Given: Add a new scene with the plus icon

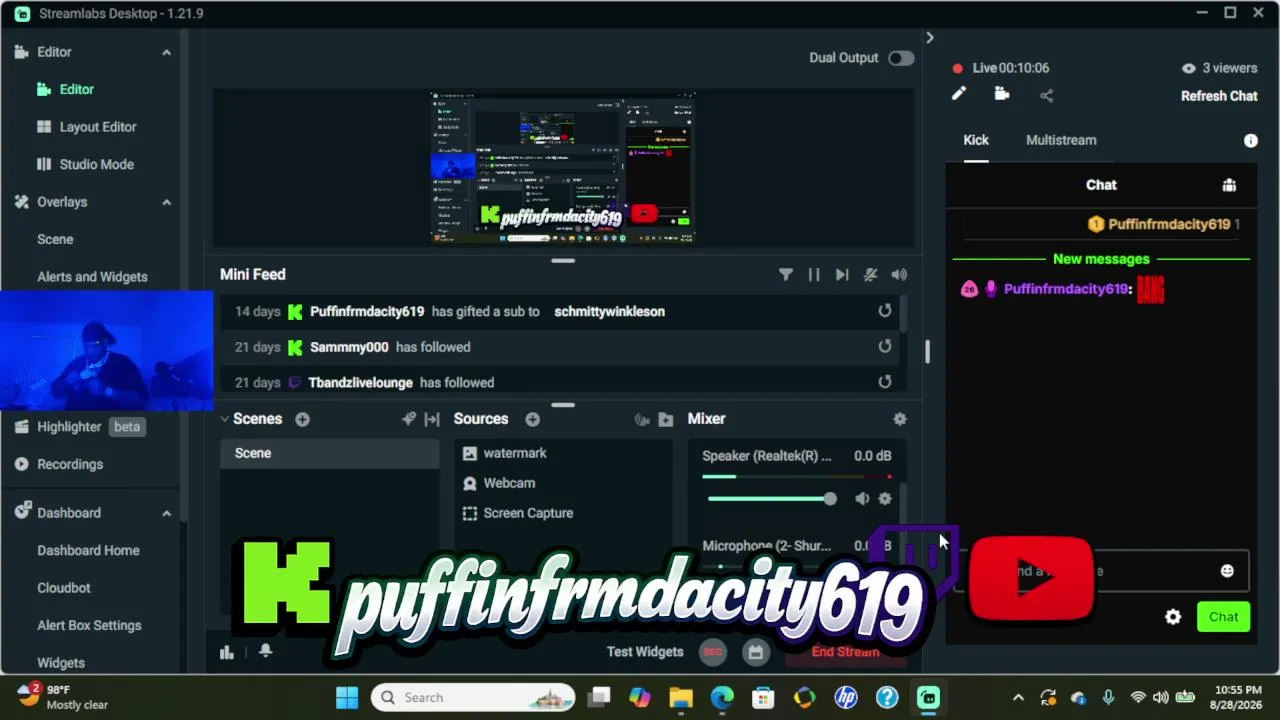Looking at the screenshot, I should pyautogui.click(x=302, y=419).
